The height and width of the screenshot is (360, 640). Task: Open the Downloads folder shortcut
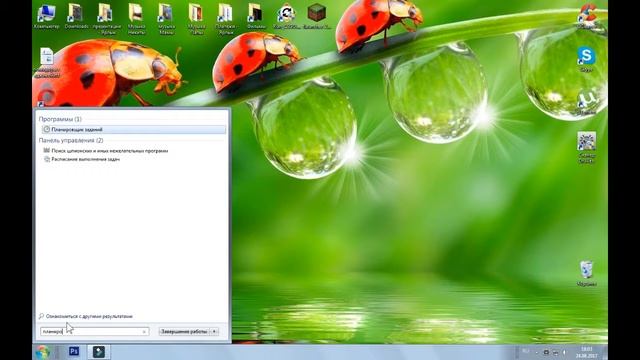pyautogui.click(x=76, y=16)
